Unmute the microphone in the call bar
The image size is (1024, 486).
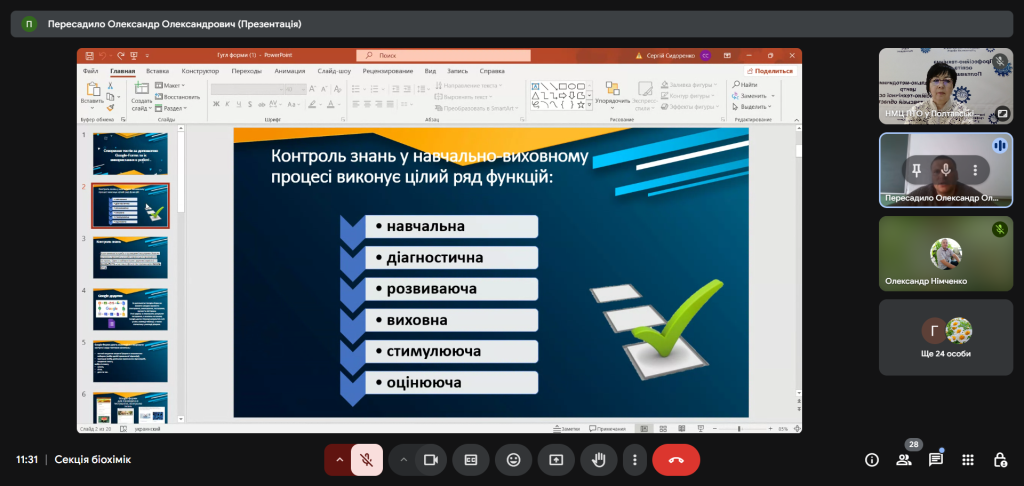[x=367, y=460]
